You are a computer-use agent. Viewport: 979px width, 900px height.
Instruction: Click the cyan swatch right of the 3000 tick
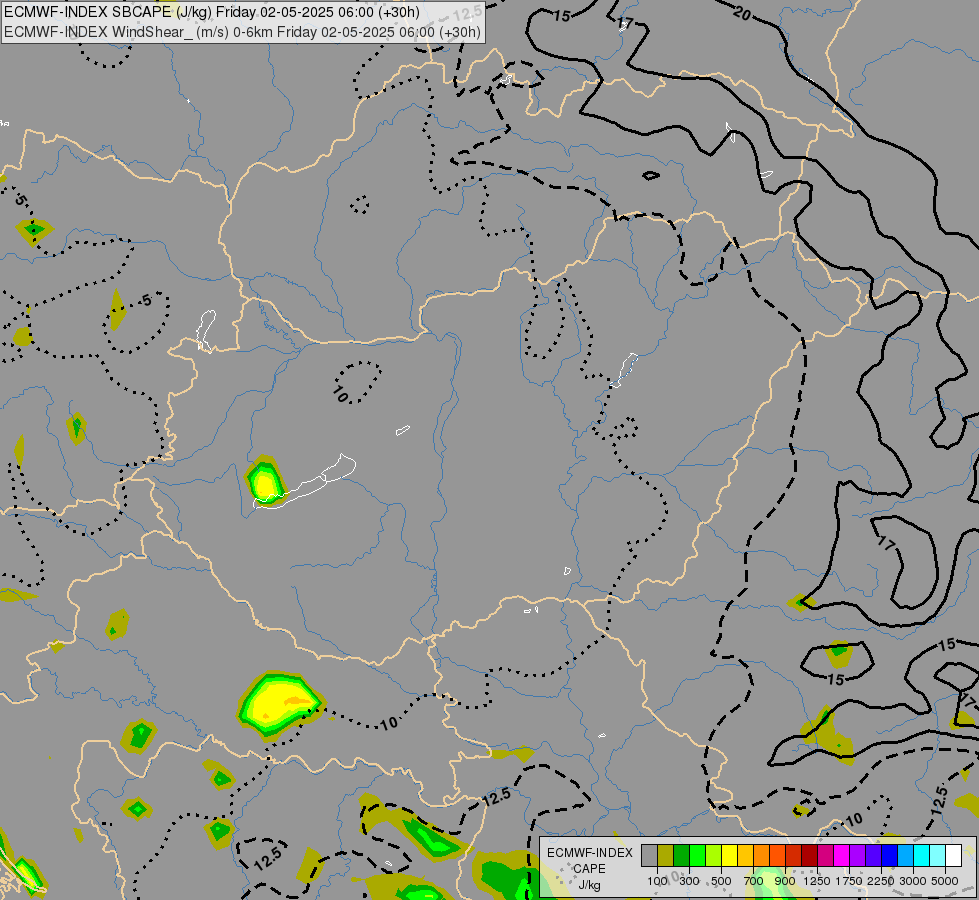coord(922,855)
